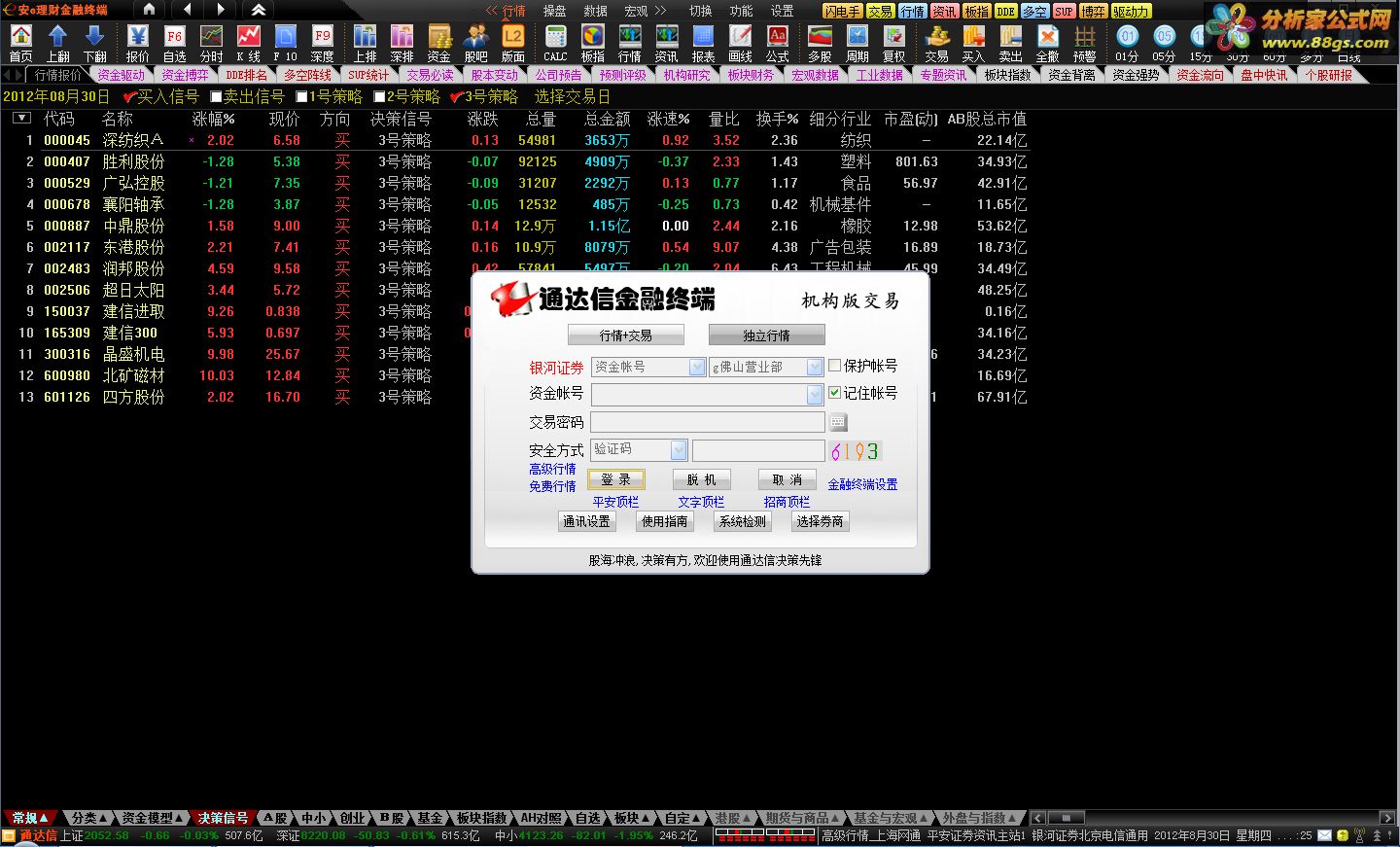Click the 买入 buy icon

[x=973, y=43]
